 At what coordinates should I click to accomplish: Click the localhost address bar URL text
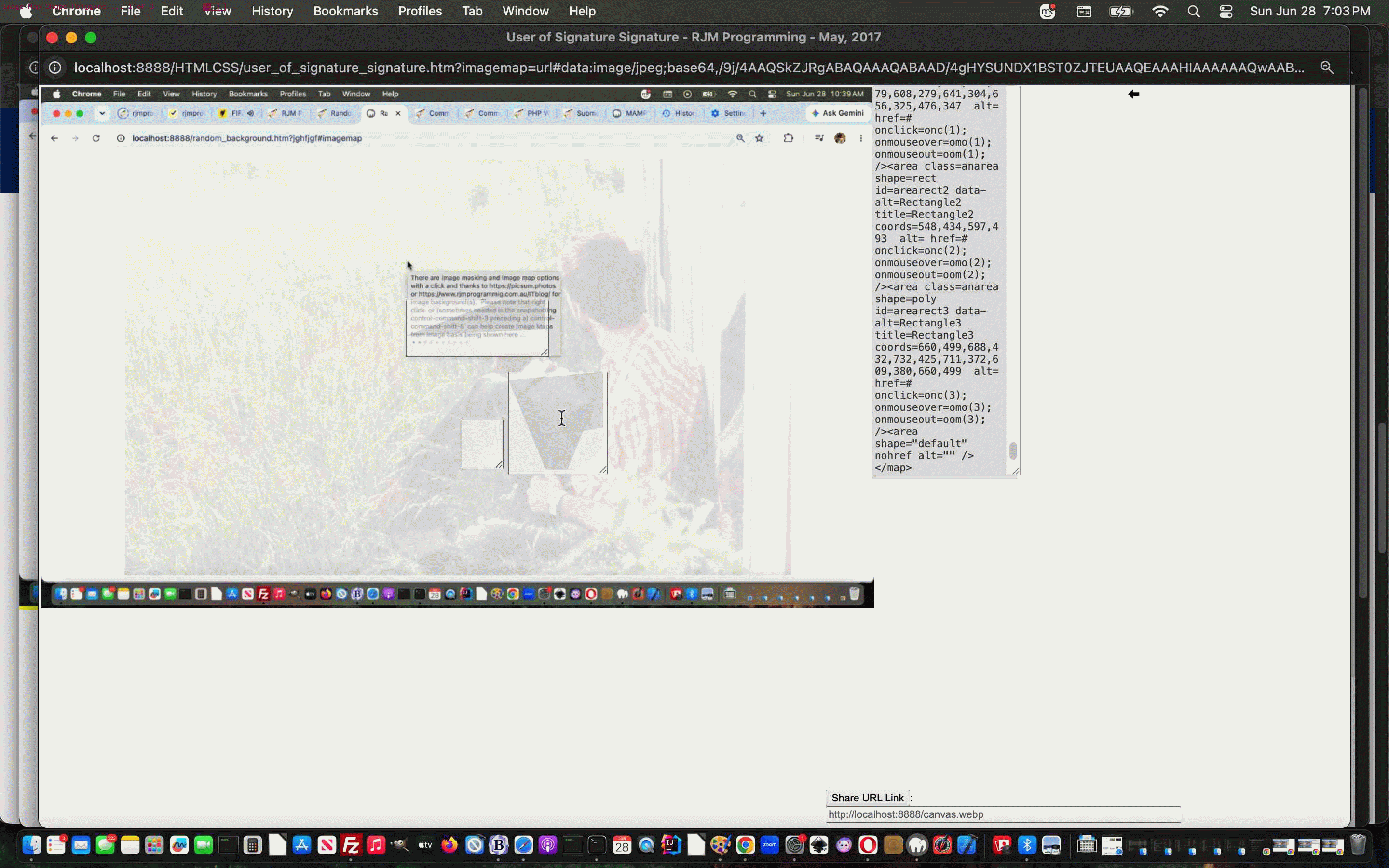click(x=689, y=68)
